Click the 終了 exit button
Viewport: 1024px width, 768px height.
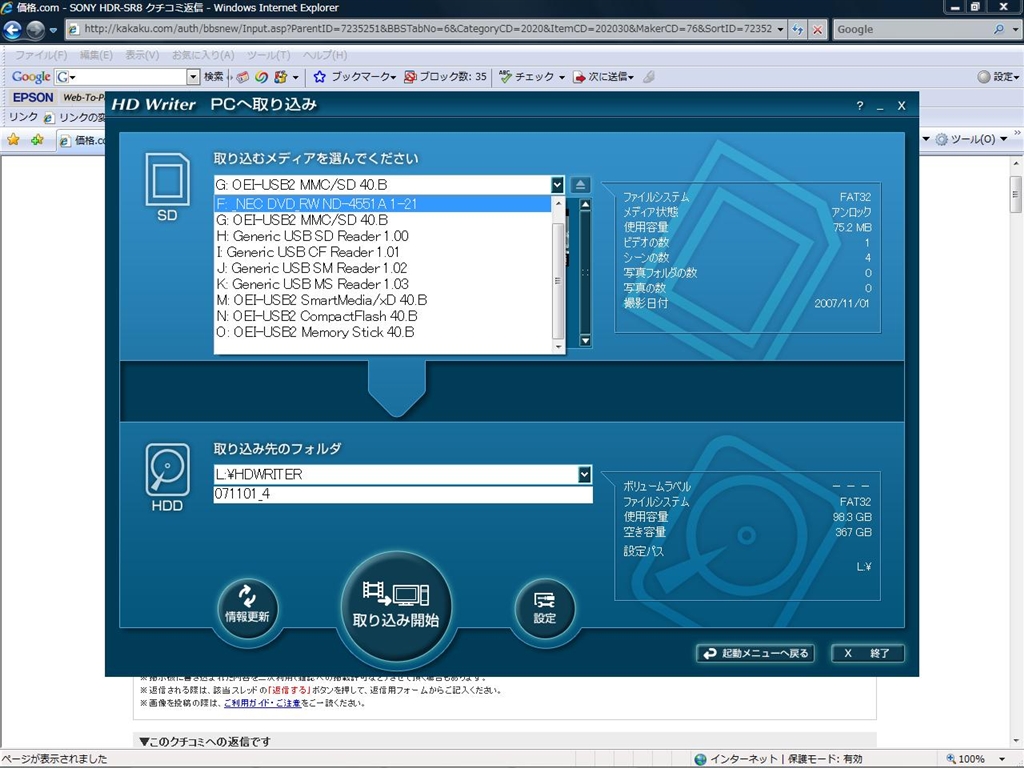coord(867,653)
